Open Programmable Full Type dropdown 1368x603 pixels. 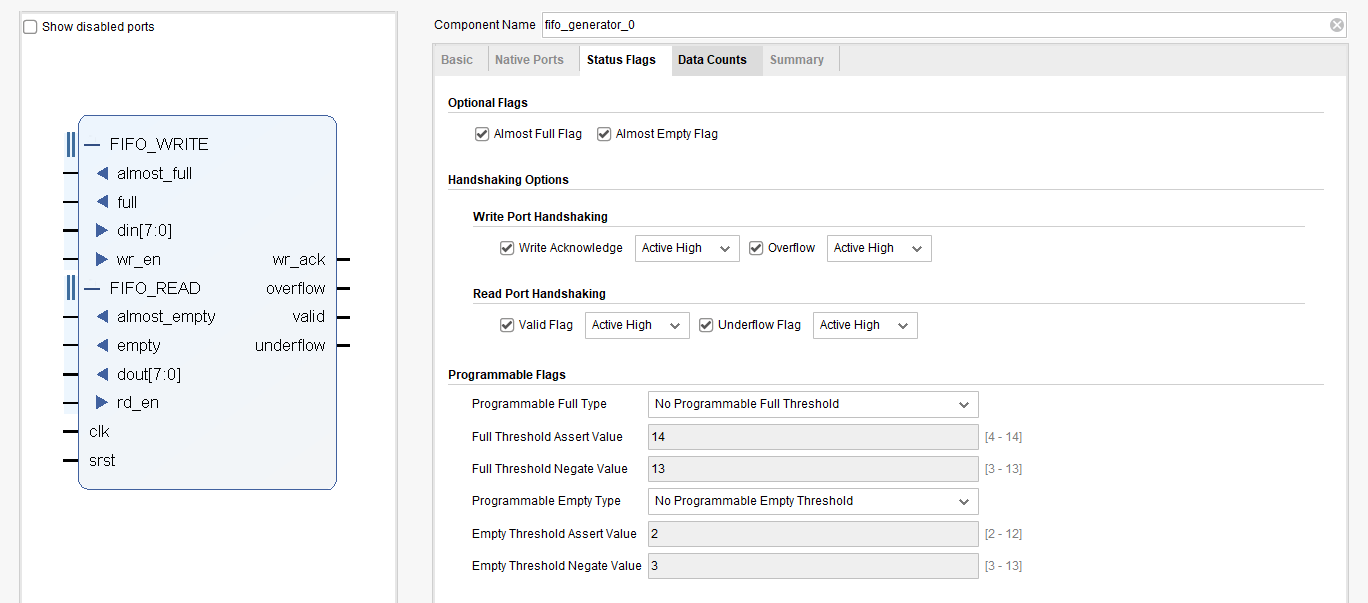pyautogui.click(x=812, y=405)
